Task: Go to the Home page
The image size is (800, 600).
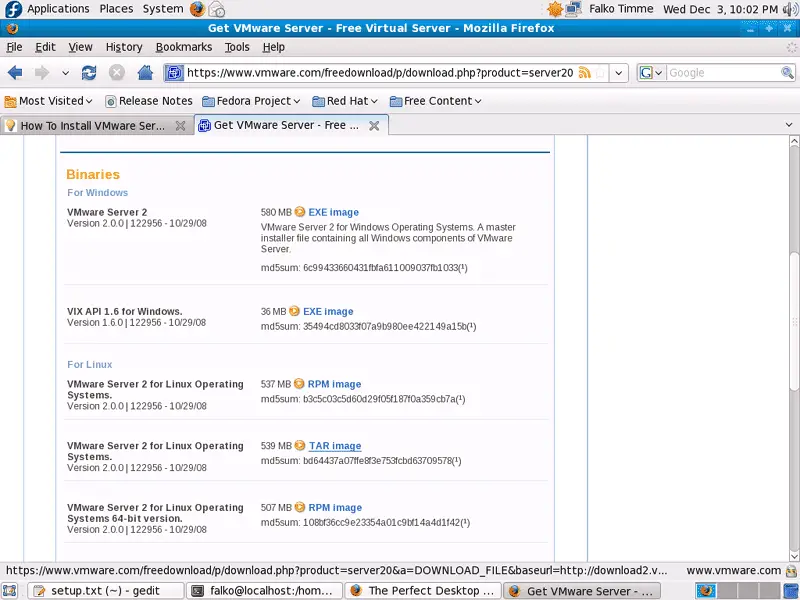Action: 145,73
